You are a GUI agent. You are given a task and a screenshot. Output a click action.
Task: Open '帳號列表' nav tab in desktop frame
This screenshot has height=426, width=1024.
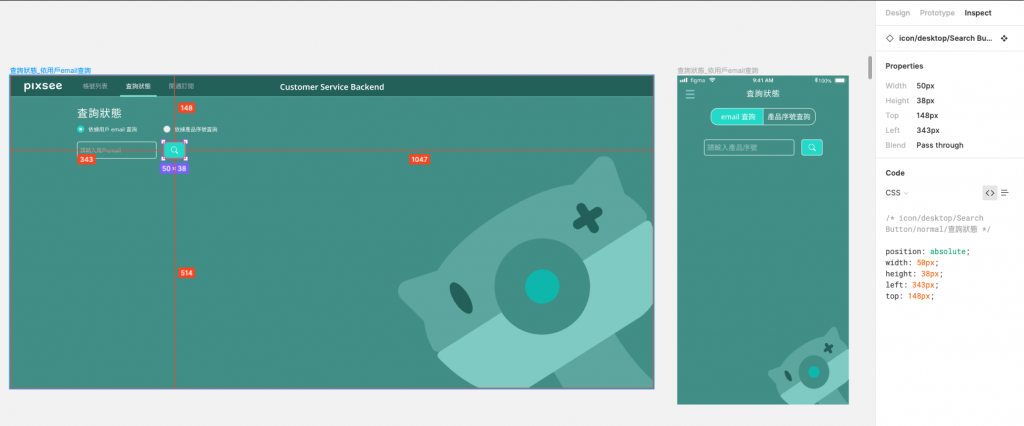pos(95,86)
